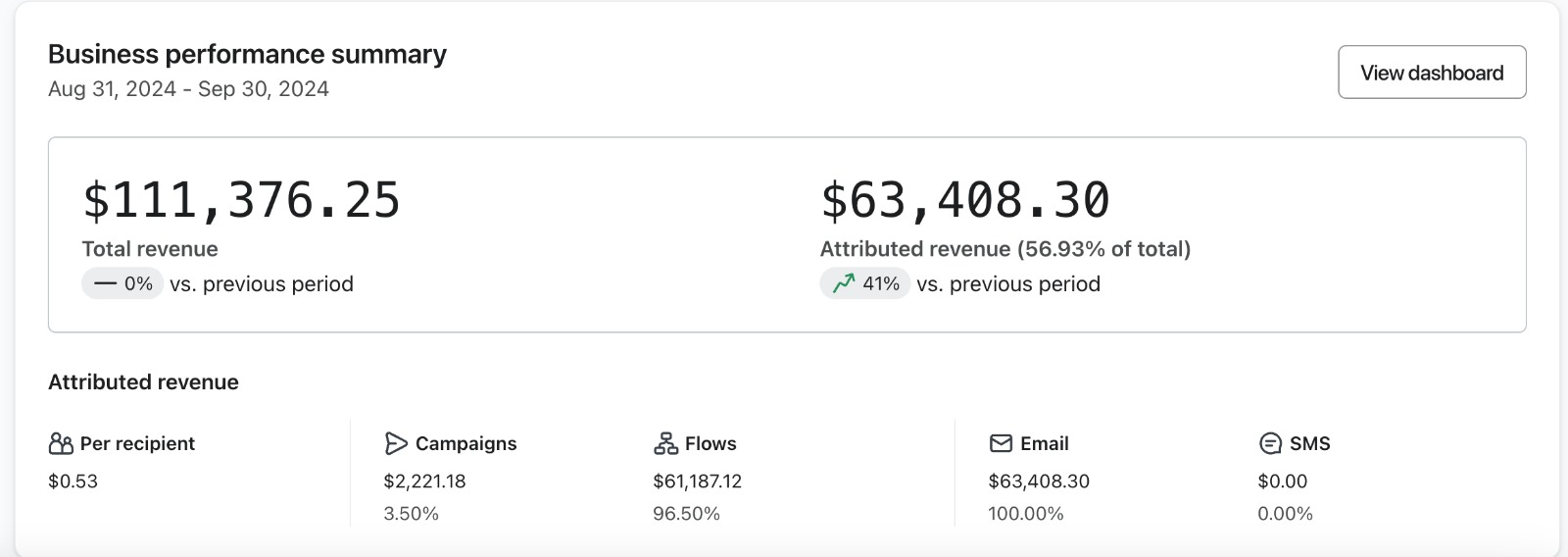Click the Per recipient value $0.53
Screen dimensions: 1568x557
tap(73, 481)
